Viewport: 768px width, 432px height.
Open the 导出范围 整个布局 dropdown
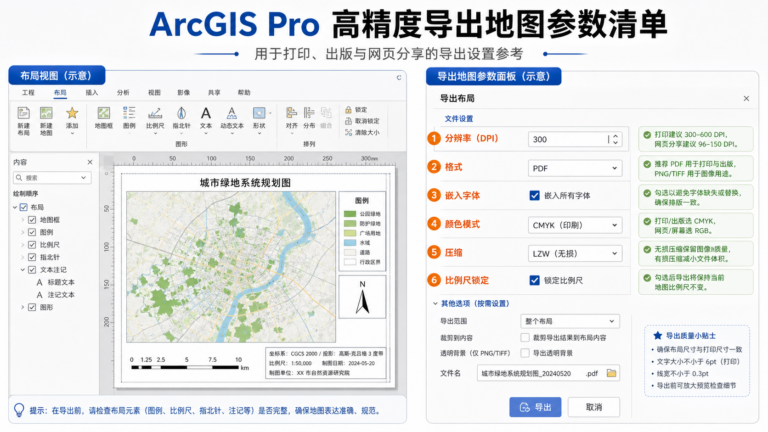[570, 321]
